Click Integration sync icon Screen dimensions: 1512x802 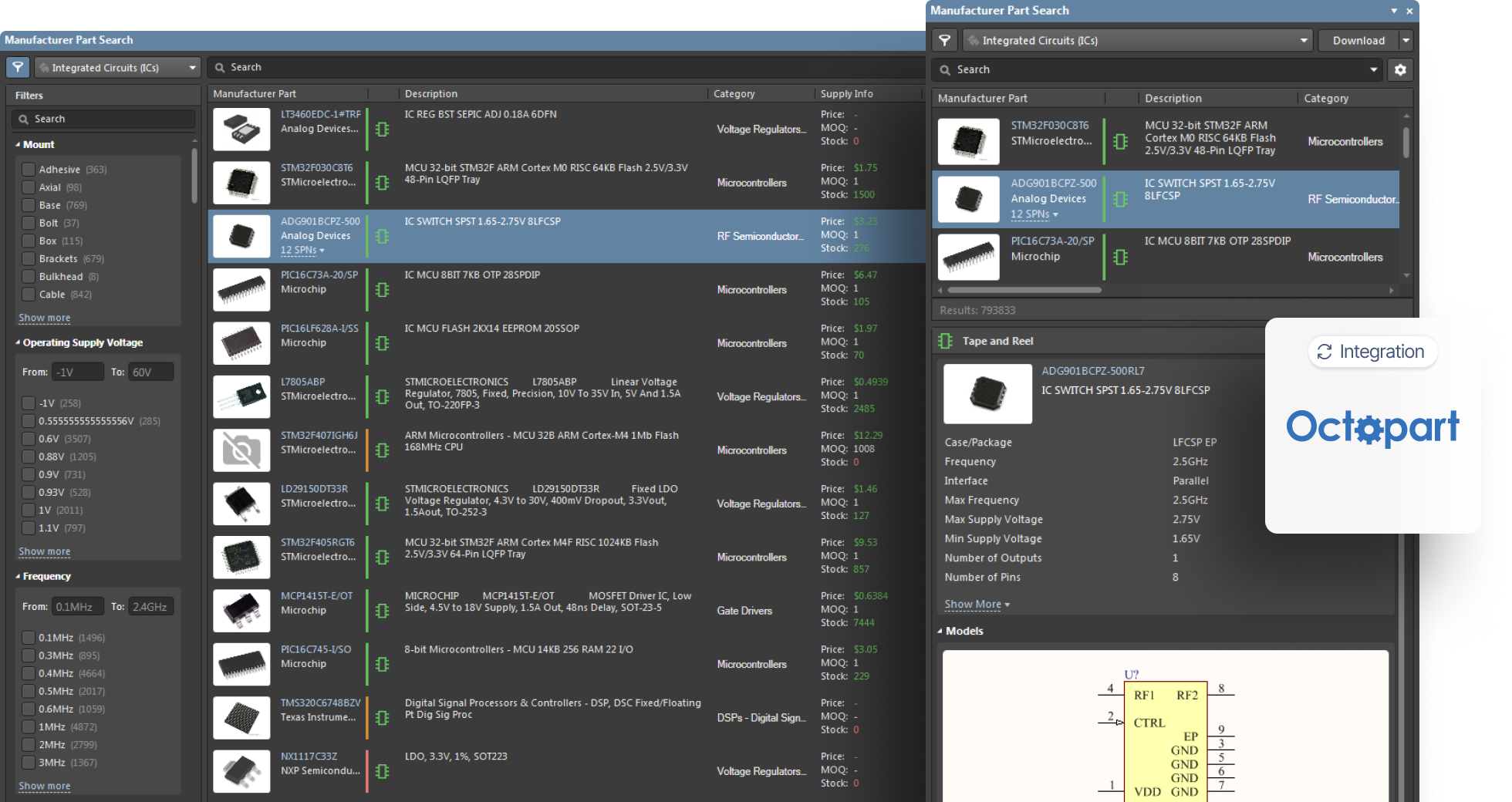1325,352
